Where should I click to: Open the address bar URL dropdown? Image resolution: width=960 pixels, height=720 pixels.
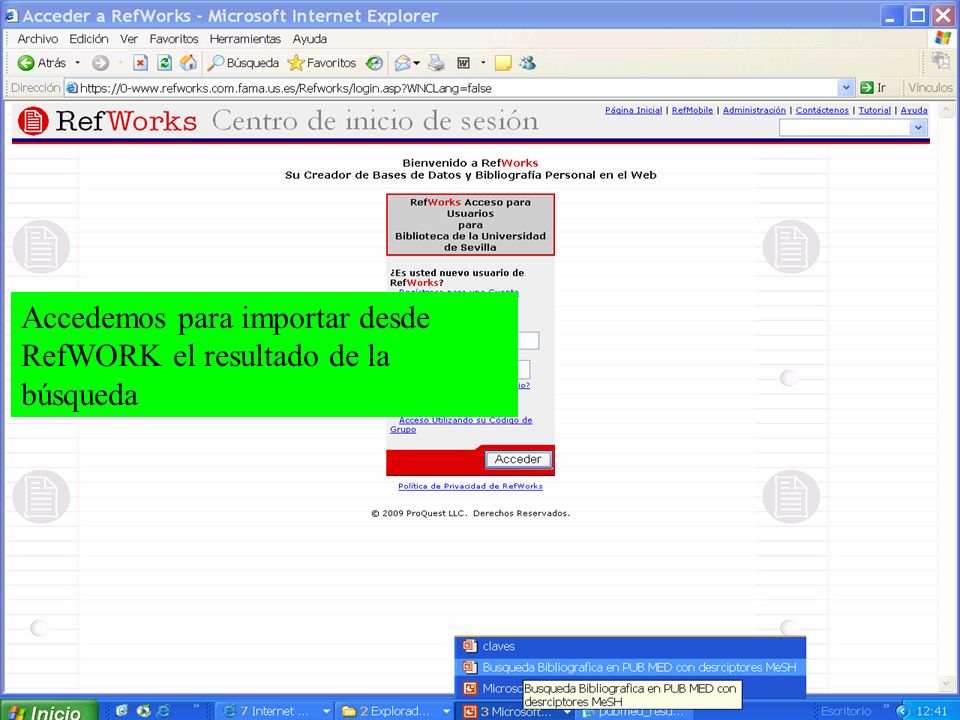(x=846, y=88)
